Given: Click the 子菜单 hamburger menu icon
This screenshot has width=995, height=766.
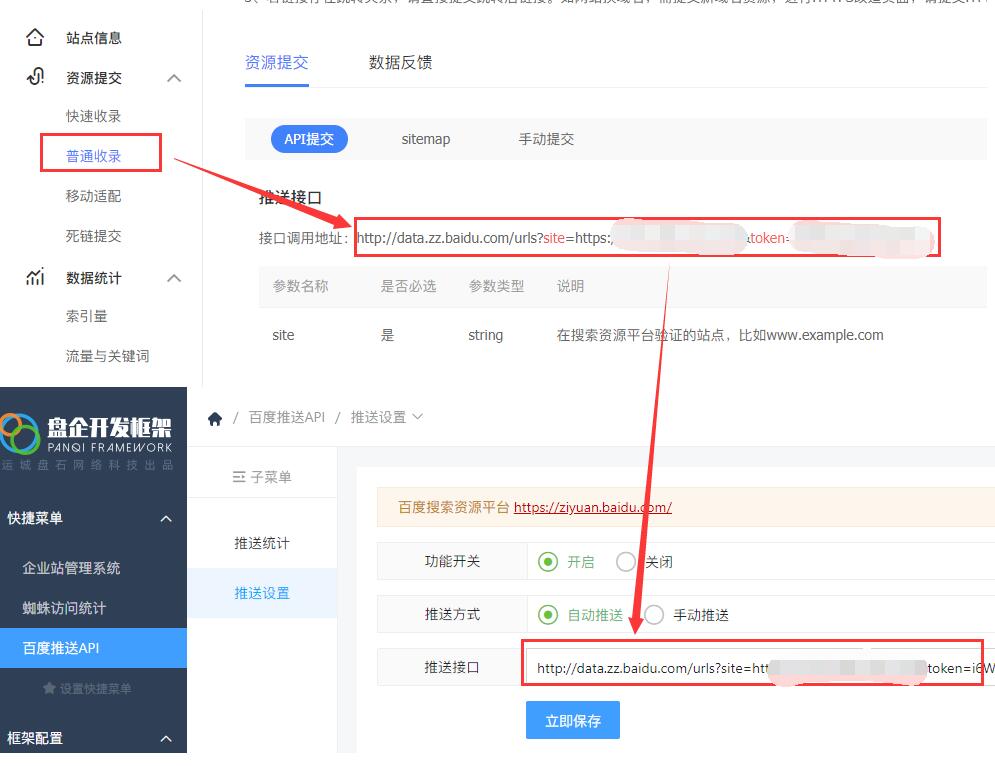Looking at the screenshot, I should [x=239, y=477].
